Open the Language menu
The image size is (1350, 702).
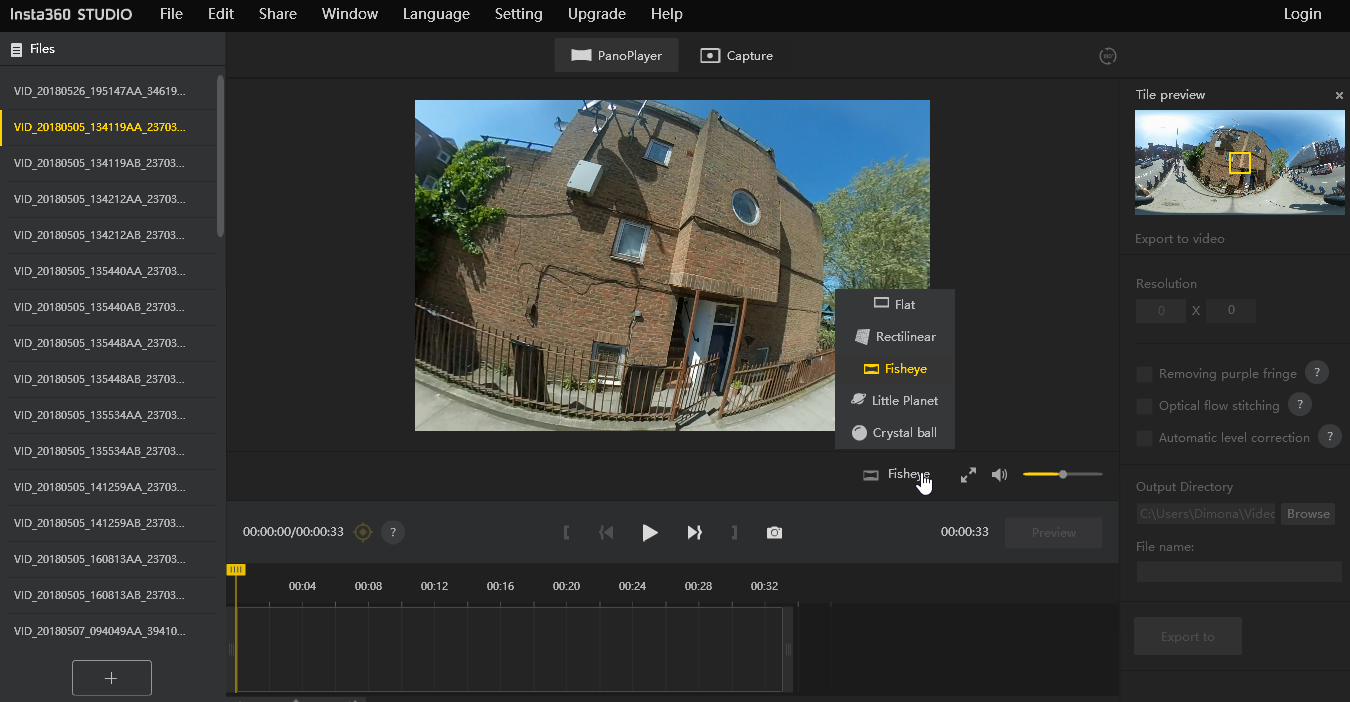coord(436,14)
